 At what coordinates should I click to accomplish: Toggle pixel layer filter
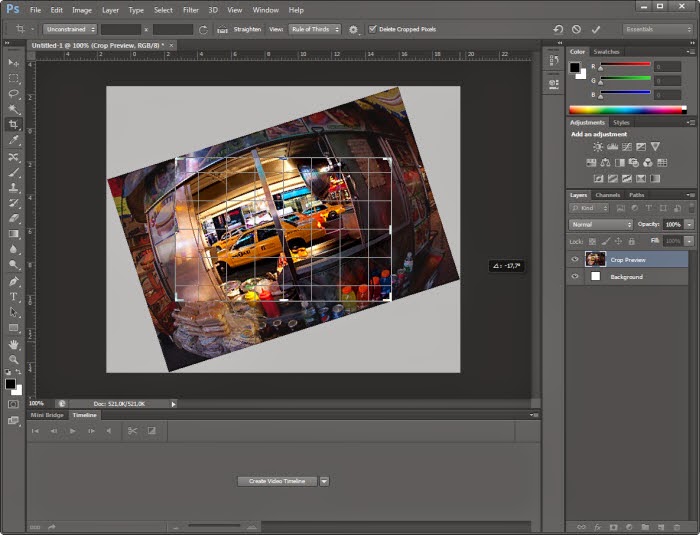pos(620,208)
